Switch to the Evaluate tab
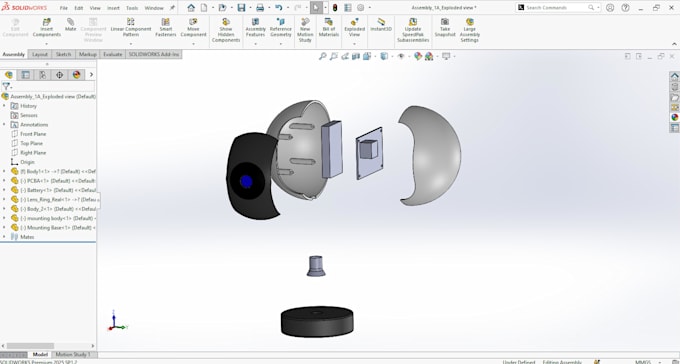The image size is (680, 364). point(112,54)
